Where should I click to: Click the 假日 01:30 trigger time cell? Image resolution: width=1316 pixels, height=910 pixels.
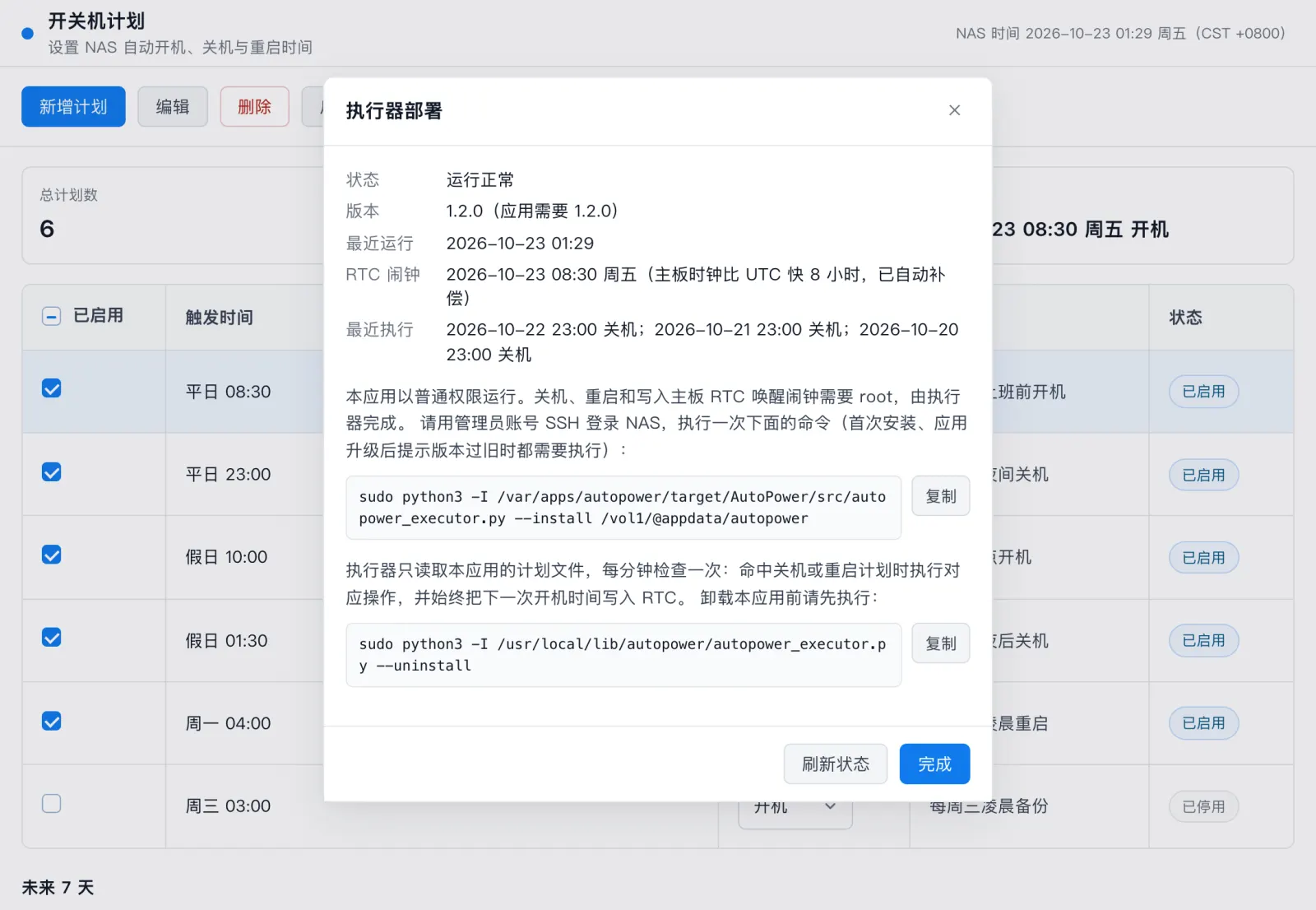(x=226, y=641)
